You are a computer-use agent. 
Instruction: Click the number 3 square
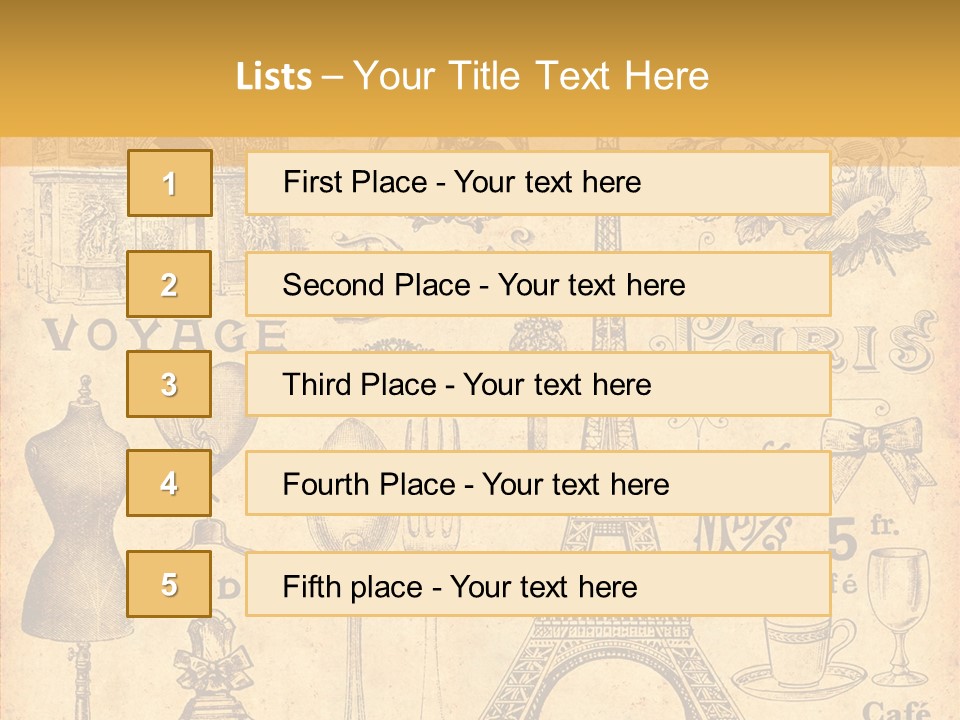[x=169, y=384]
